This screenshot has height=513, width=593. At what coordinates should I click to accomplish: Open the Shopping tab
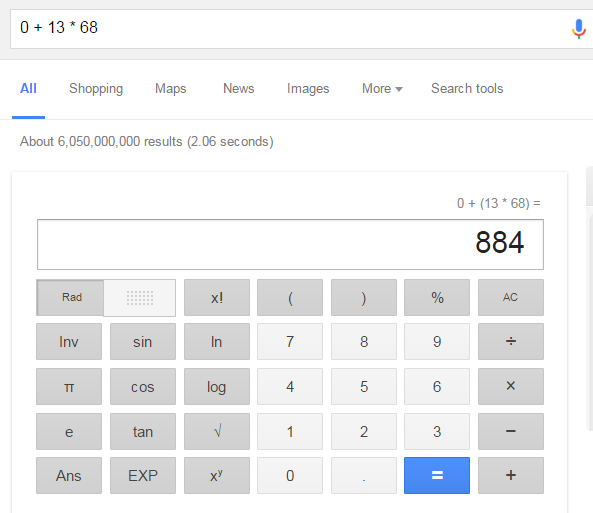tap(96, 89)
